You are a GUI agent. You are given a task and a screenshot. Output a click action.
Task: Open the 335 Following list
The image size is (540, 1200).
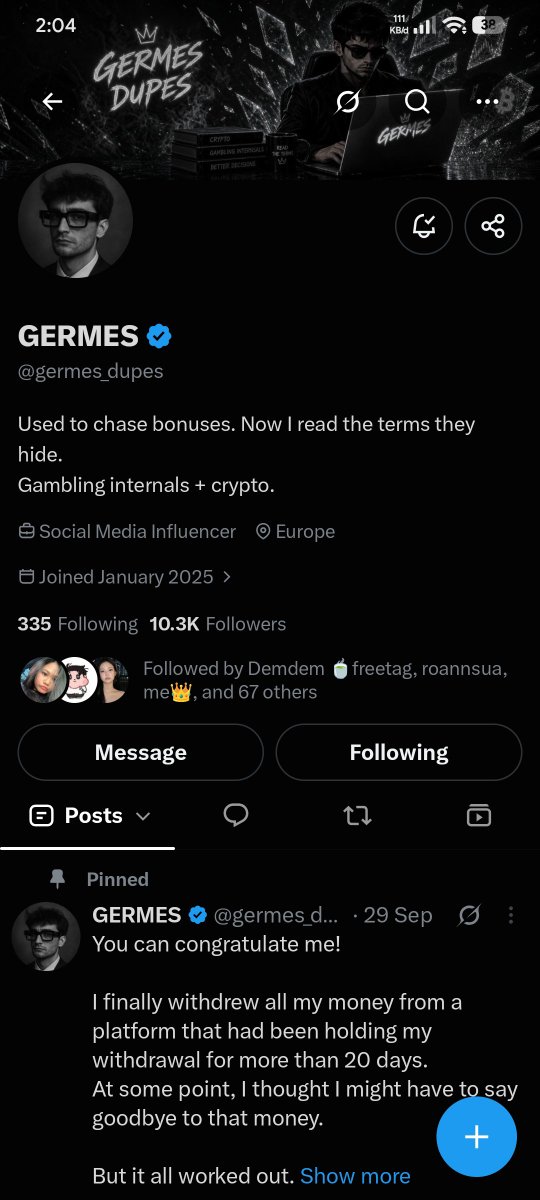[78, 624]
